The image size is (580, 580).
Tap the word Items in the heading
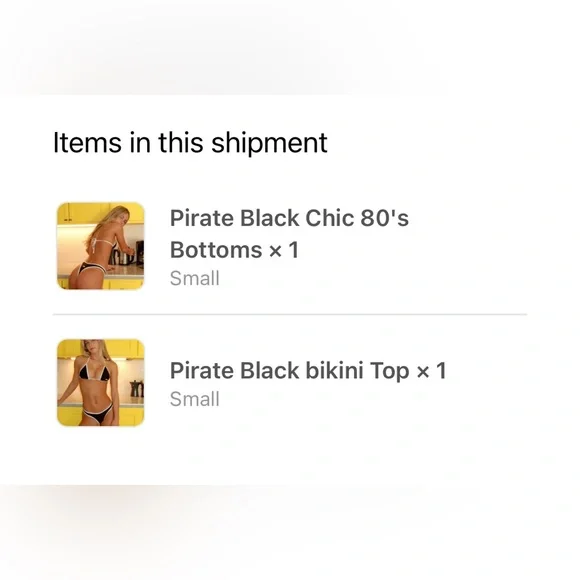pos(87,143)
